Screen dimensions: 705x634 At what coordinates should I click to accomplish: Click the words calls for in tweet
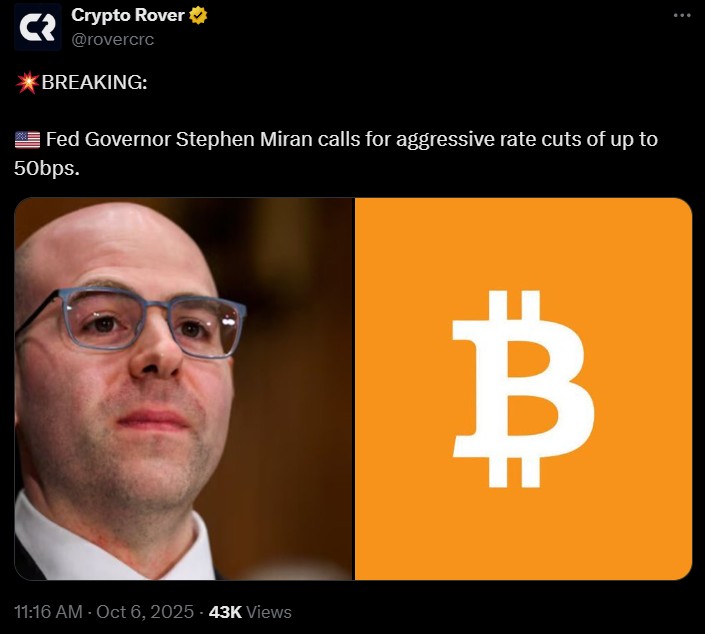click(354, 139)
